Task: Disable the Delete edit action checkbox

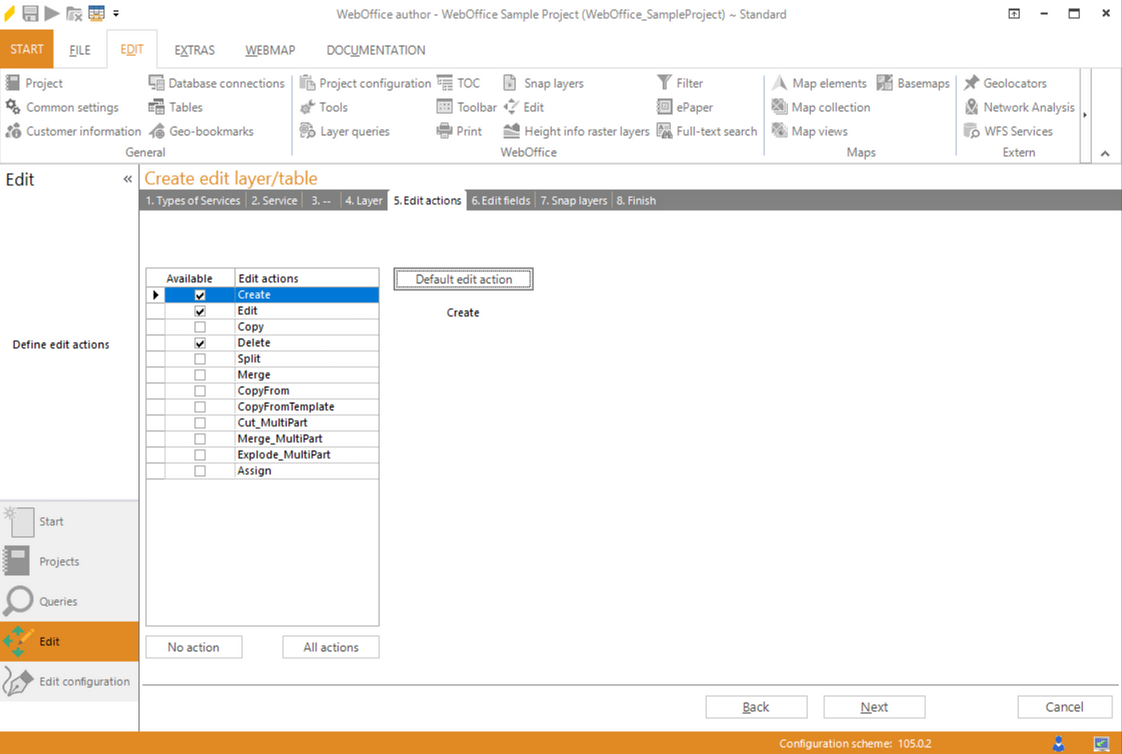Action: coord(199,342)
